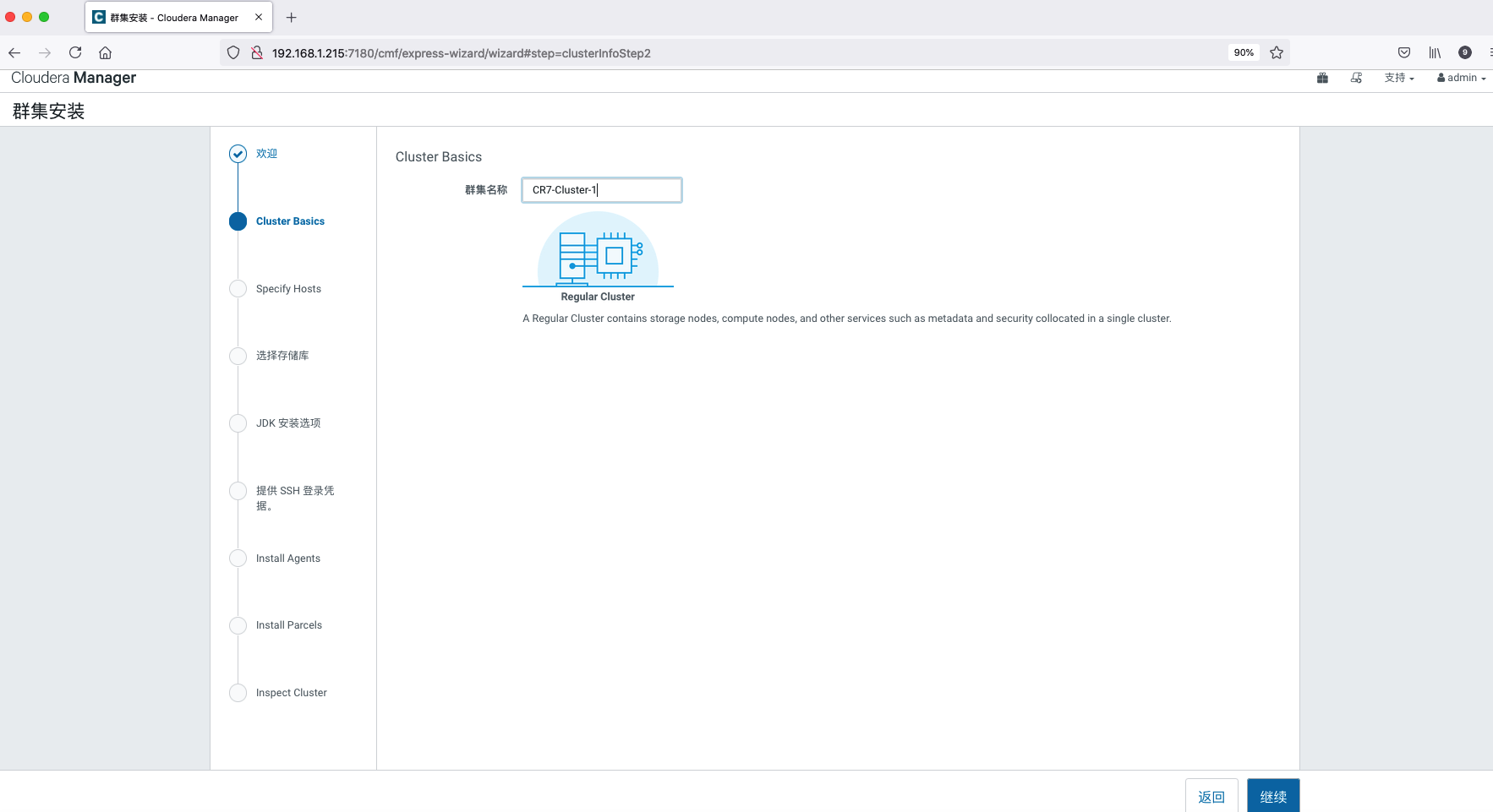The width and height of the screenshot is (1493, 812).
Task: Click the running commands icon
Action: (x=1356, y=78)
